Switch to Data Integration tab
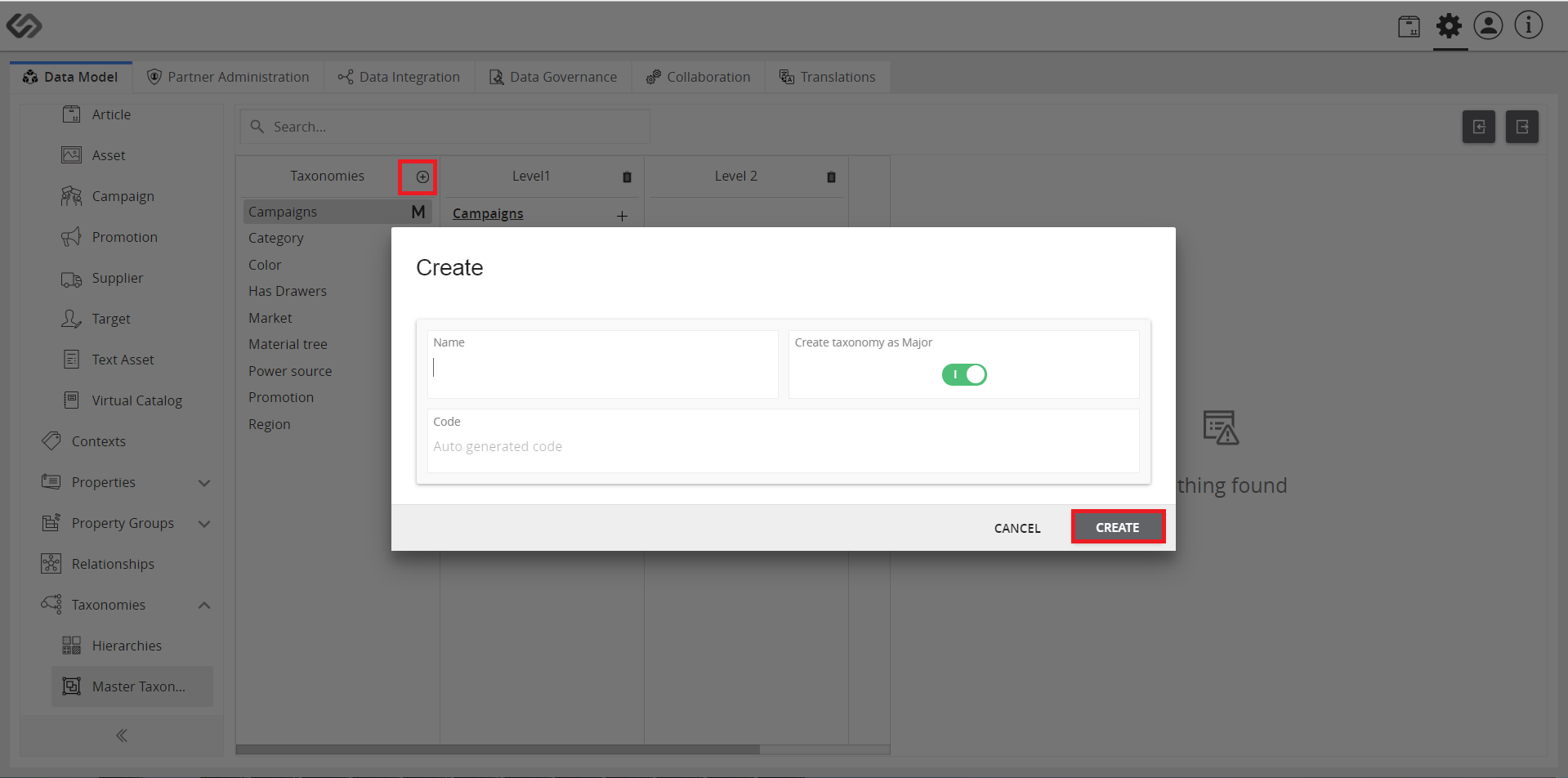The width and height of the screenshot is (1568, 778). 399,77
